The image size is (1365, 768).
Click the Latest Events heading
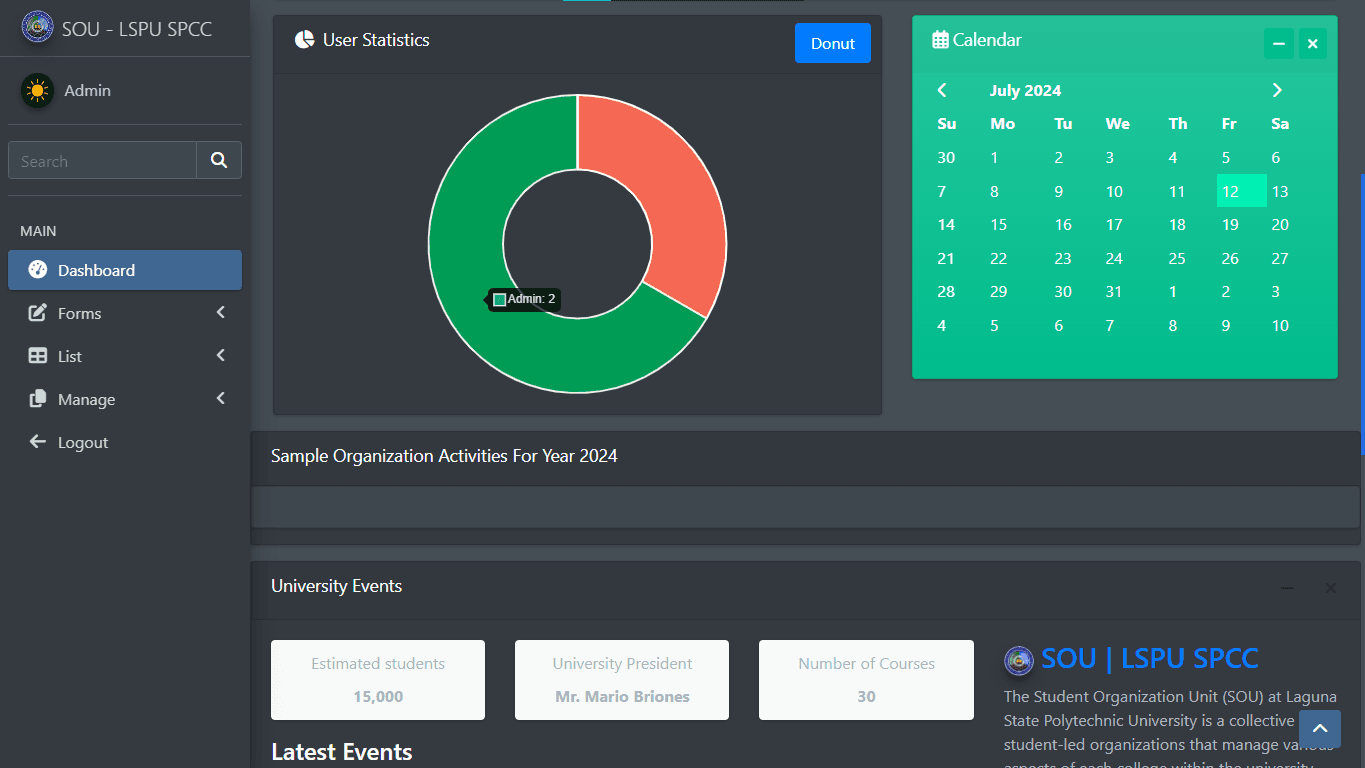point(342,752)
